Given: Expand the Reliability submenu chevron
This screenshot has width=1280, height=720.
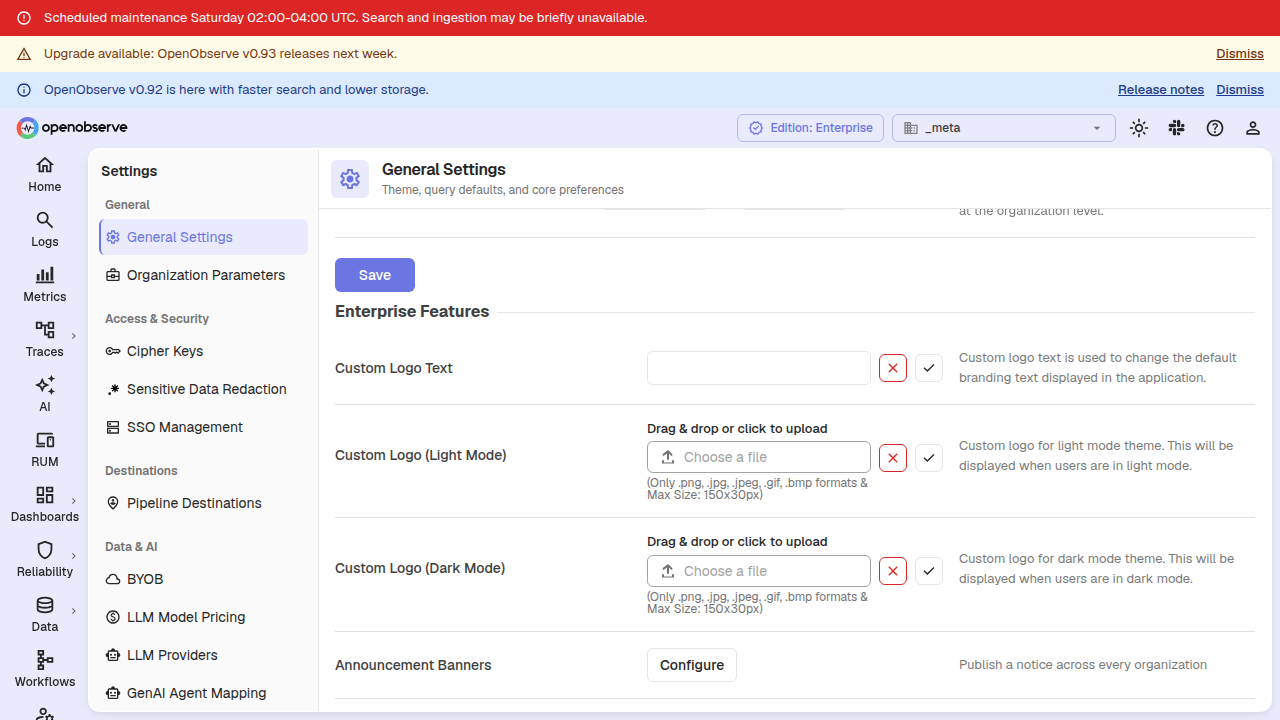Looking at the screenshot, I should [x=74, y=556].
